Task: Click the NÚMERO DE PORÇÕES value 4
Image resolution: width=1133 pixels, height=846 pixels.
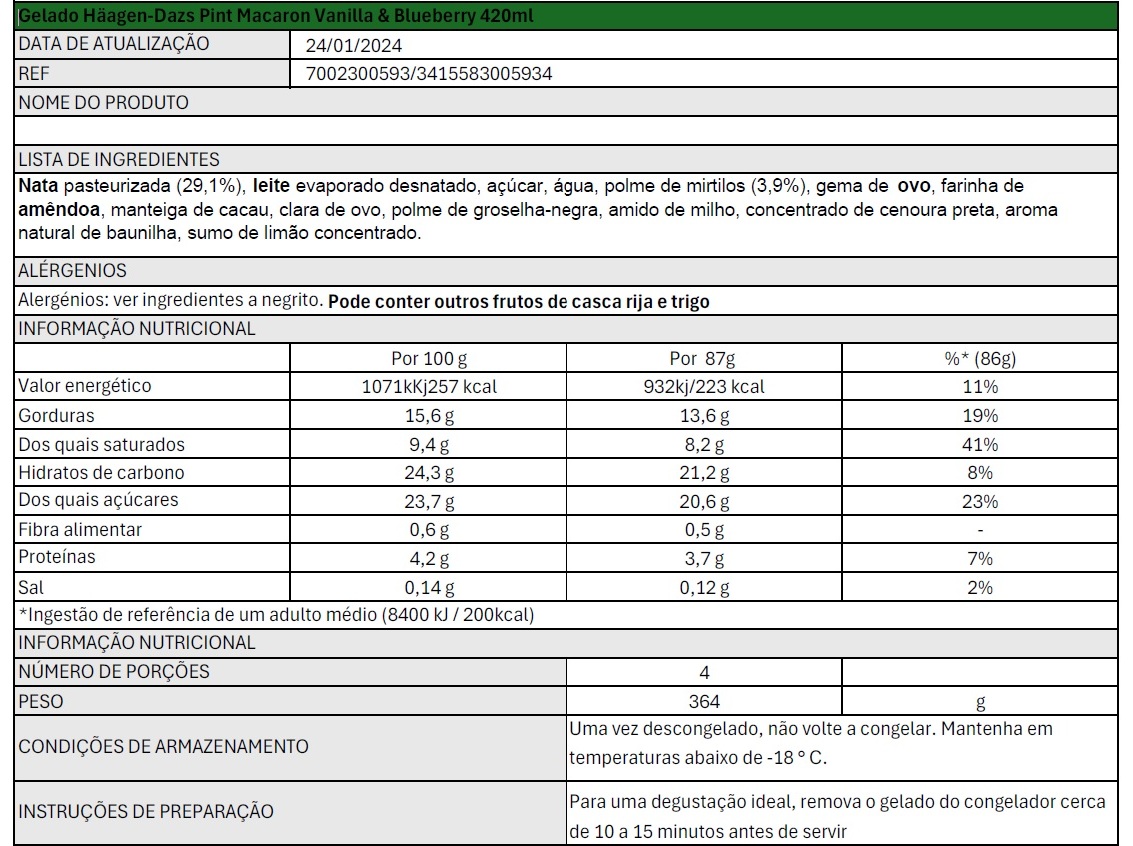Action: click(x=704, y=672)
